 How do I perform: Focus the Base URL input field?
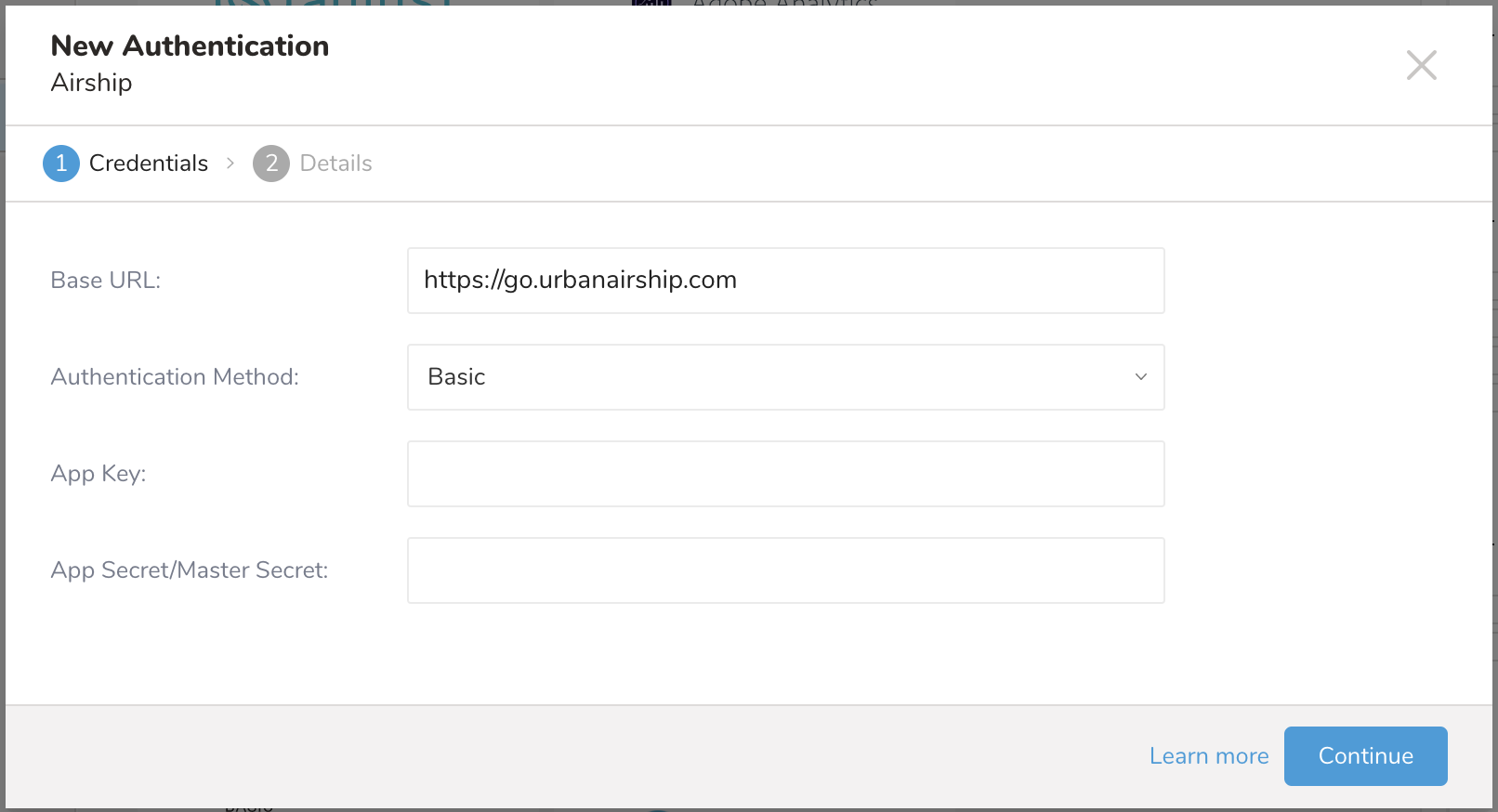click(x=785, y=281)
